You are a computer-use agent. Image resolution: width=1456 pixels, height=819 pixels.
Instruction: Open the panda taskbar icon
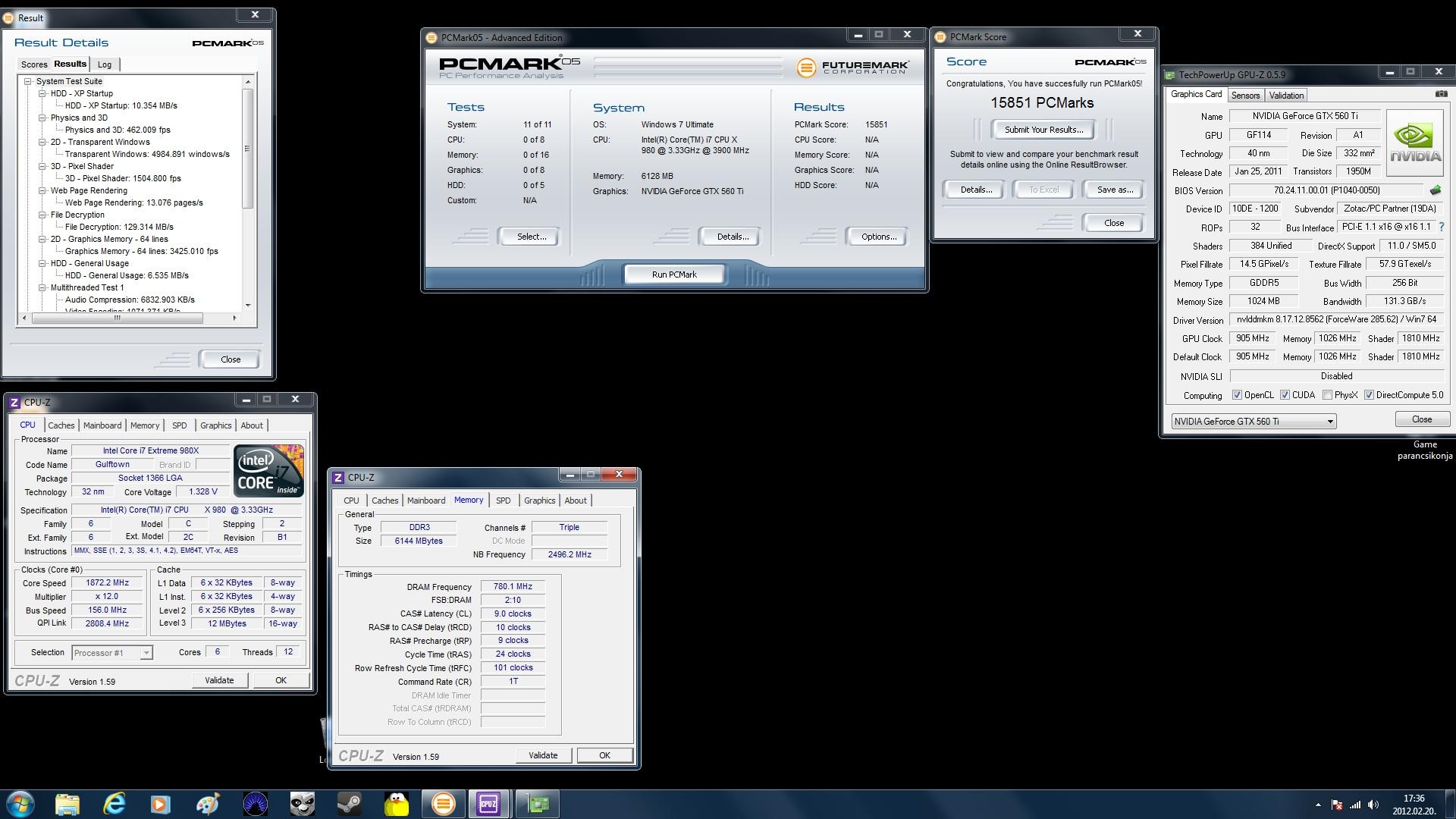302,804
